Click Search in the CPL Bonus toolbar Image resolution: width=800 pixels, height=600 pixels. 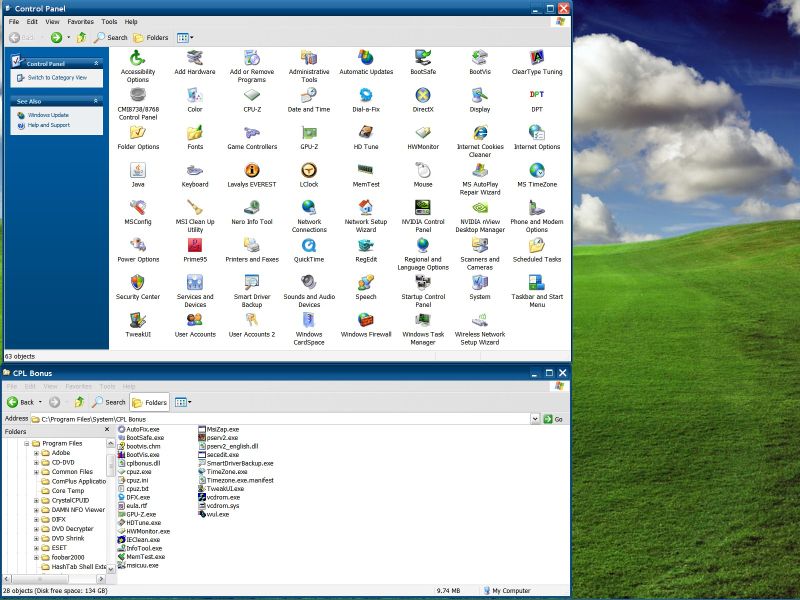click(x=109, y=402)
